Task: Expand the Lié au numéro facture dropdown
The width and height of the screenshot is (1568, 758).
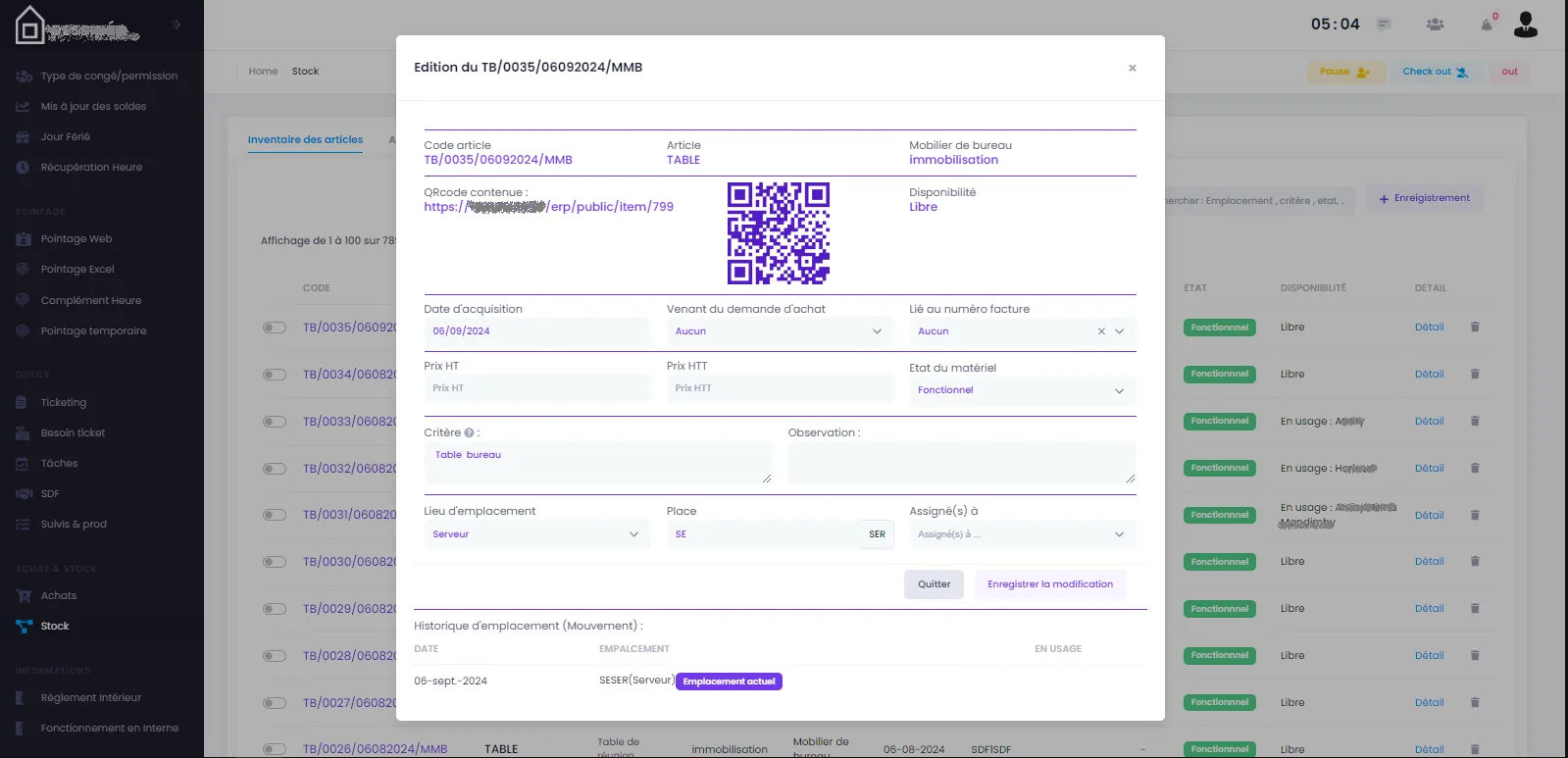Action: pyautogui.click(x=1120, y=331)
